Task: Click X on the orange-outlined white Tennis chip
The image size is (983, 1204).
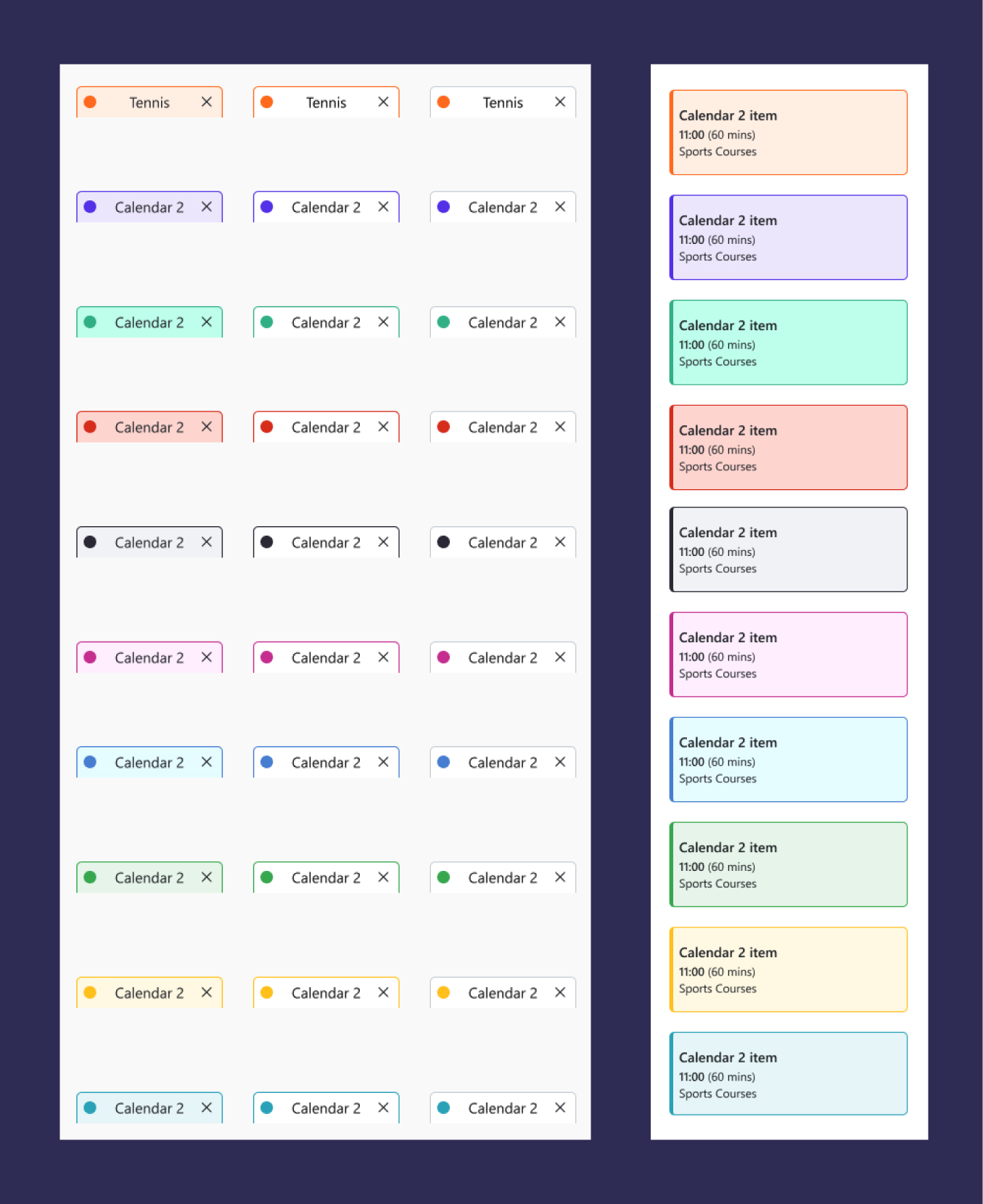Action: click(x=383, y=102)
